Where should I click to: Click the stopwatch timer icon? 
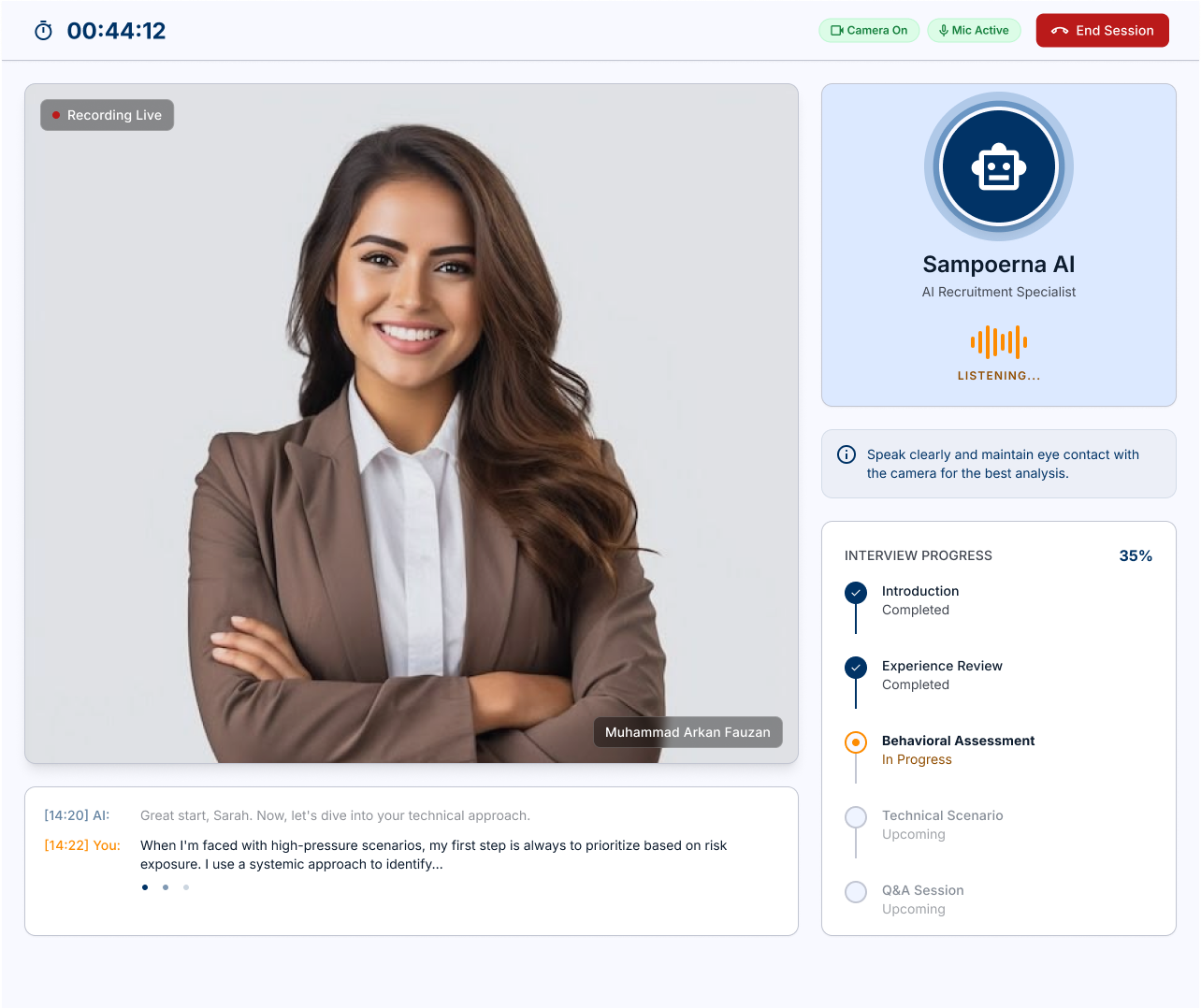coord(43,31)
